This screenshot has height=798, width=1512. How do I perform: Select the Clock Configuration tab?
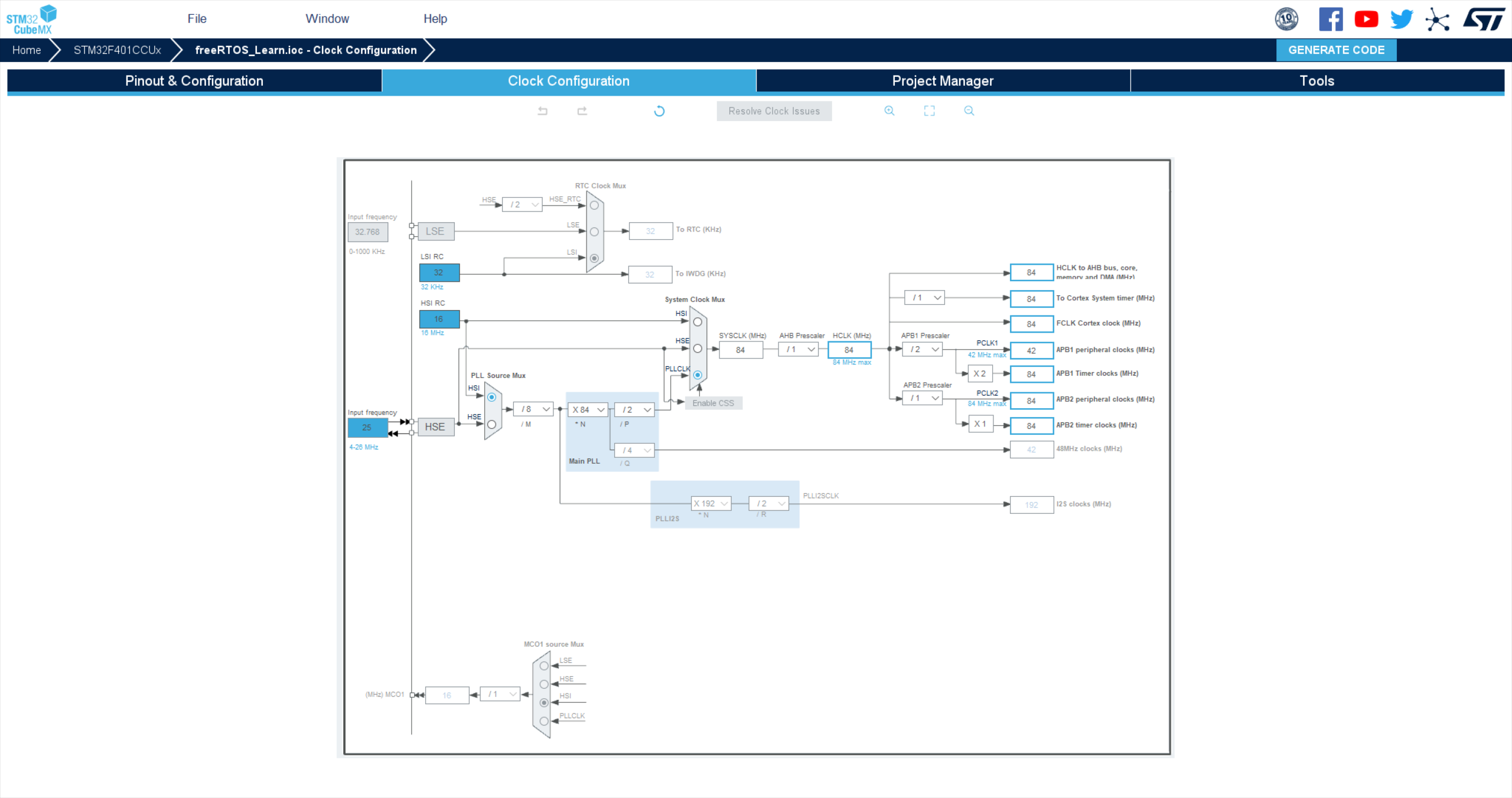pos(569,81)
